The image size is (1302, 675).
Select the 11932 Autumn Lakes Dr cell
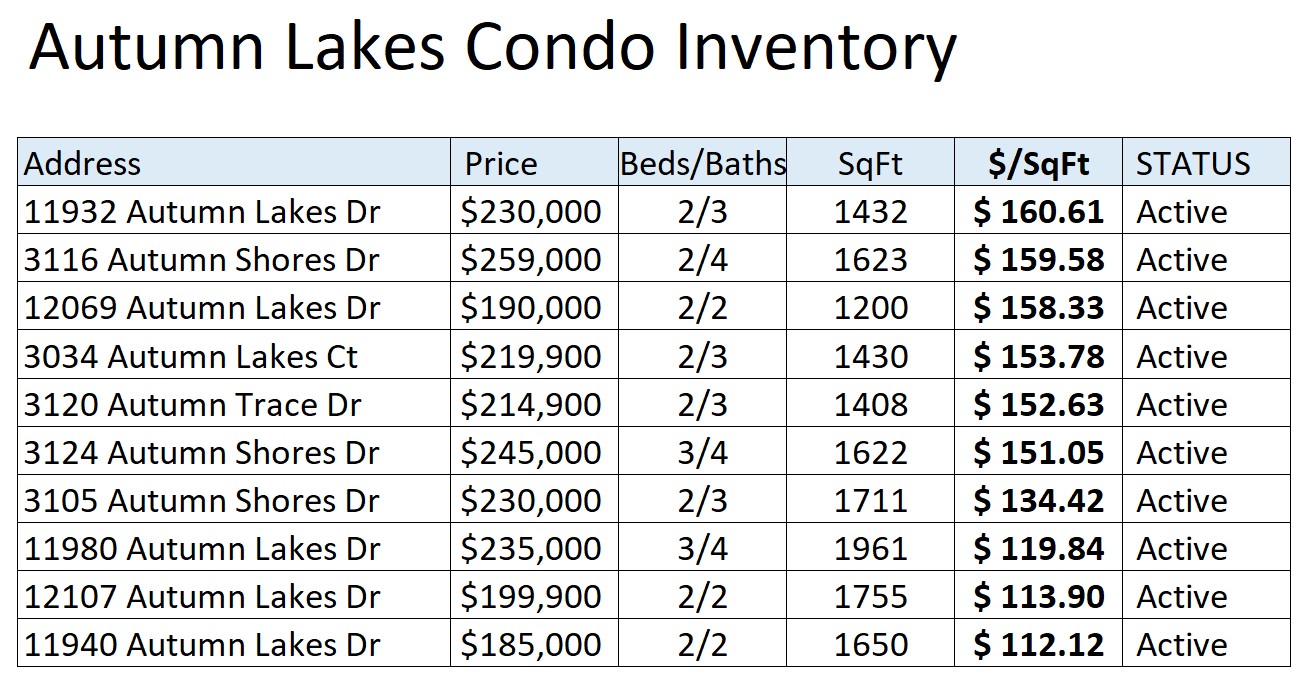coord(234,211)
